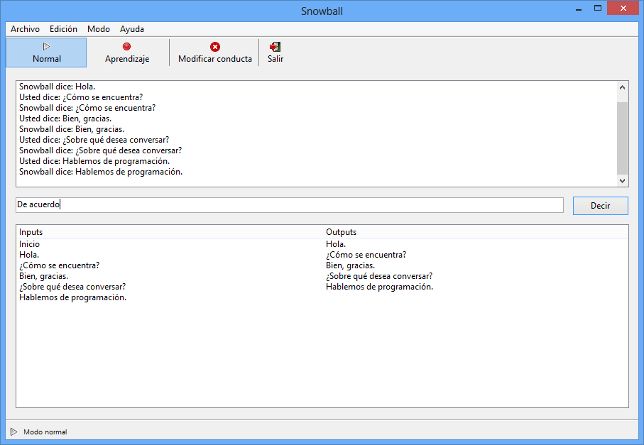The height and width of the screenshot is (445, 644).
Task: Click the Outputs column header
Action: pyautogui.click(x=341, y=232)
